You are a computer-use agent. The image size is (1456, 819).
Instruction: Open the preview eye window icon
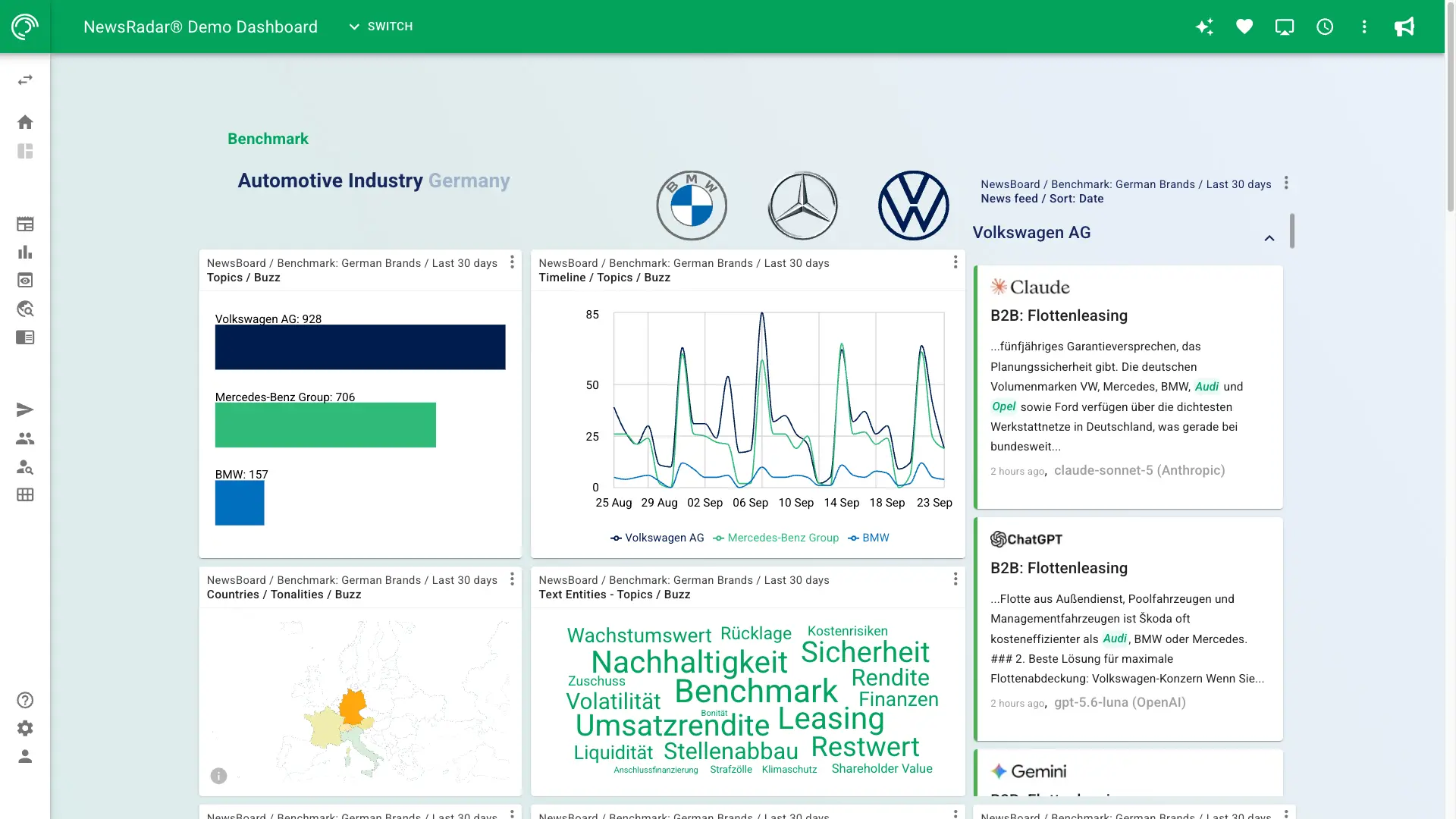coord(25,280)
